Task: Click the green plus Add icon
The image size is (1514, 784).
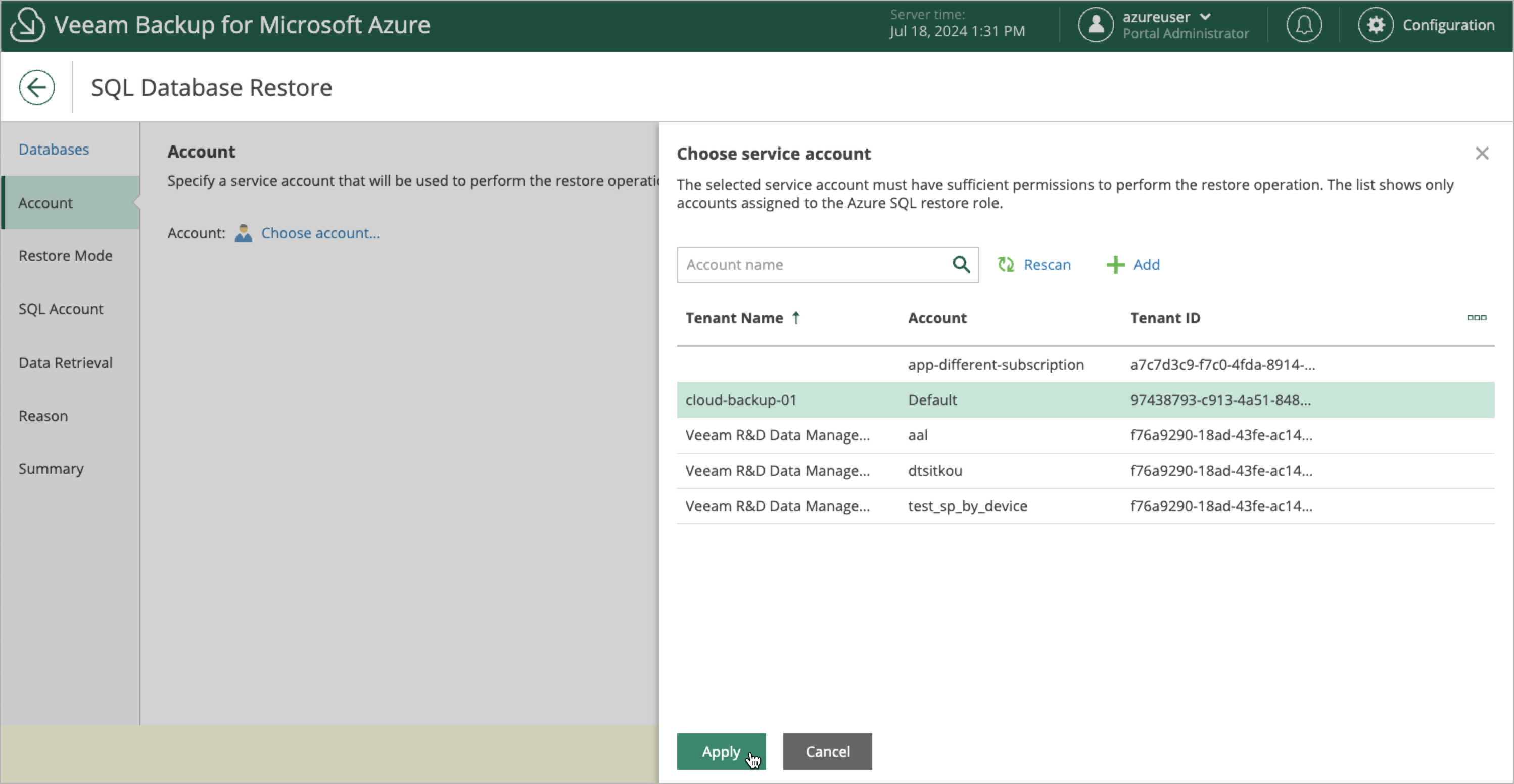Action: [1115, 265]
